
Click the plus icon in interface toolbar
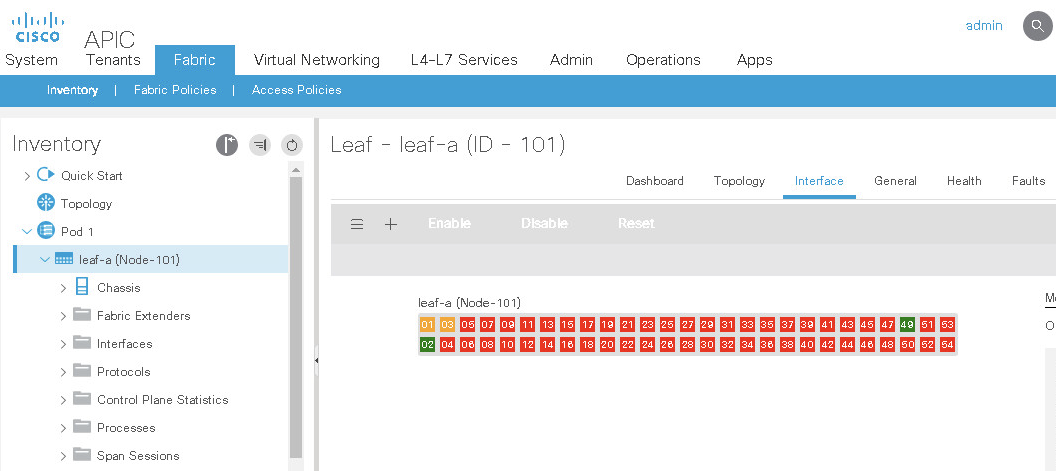click(391, 224)
